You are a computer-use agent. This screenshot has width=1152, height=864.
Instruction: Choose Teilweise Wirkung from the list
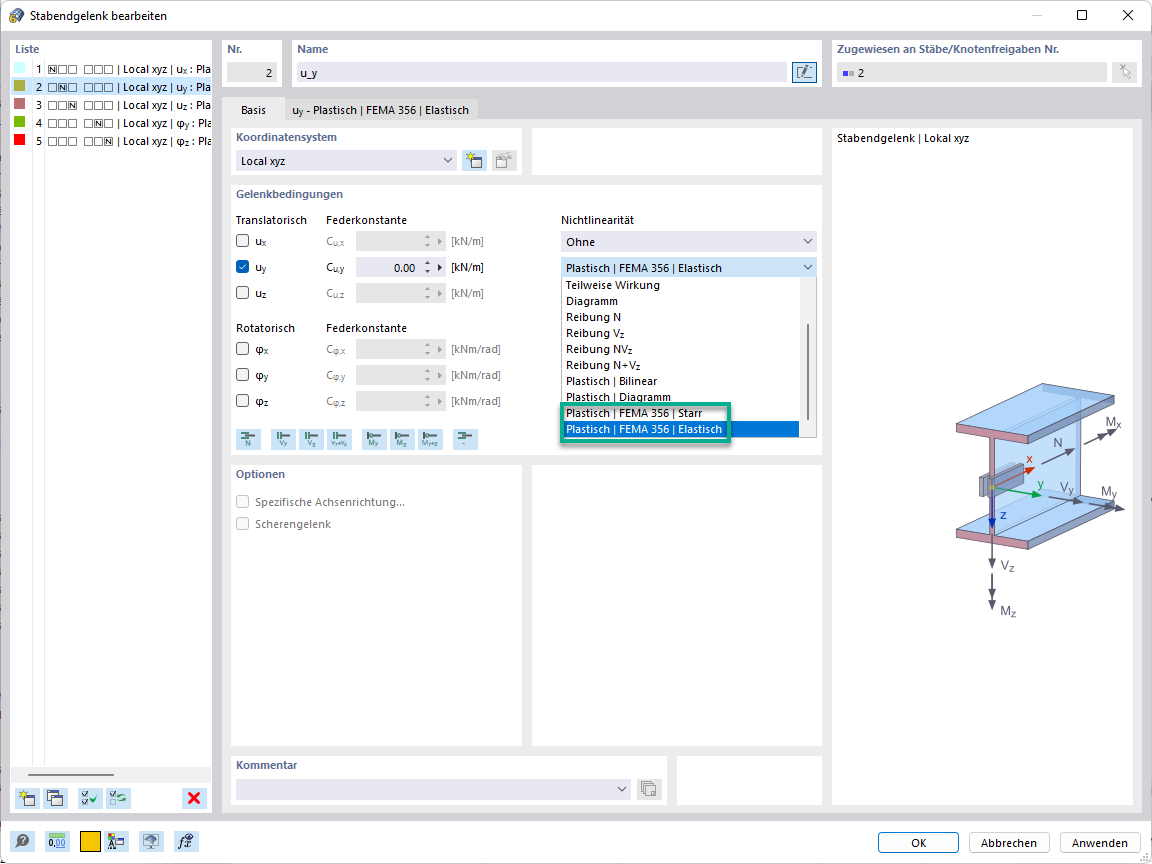click(680, 285)
